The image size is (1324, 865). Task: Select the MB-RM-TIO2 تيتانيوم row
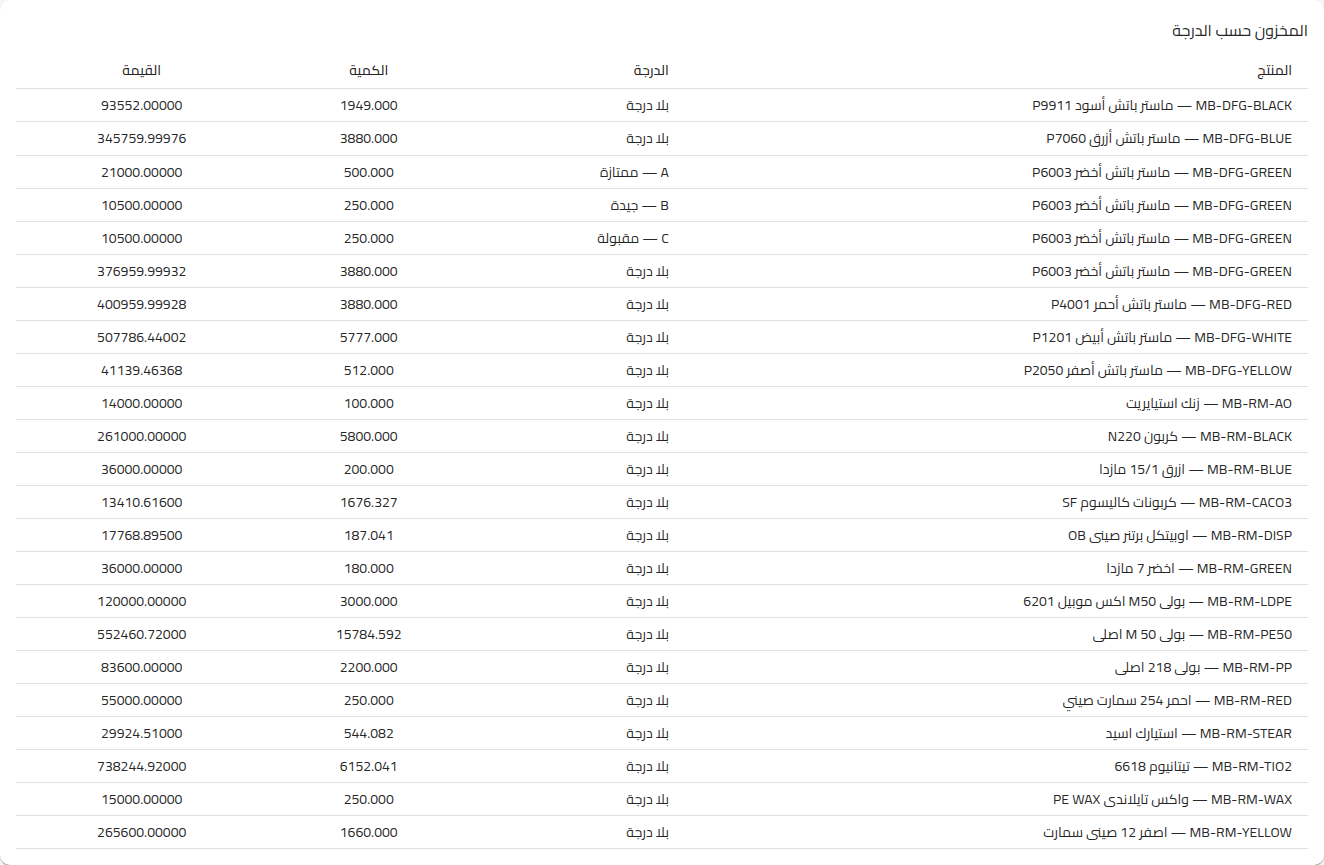tap(662, 766)
